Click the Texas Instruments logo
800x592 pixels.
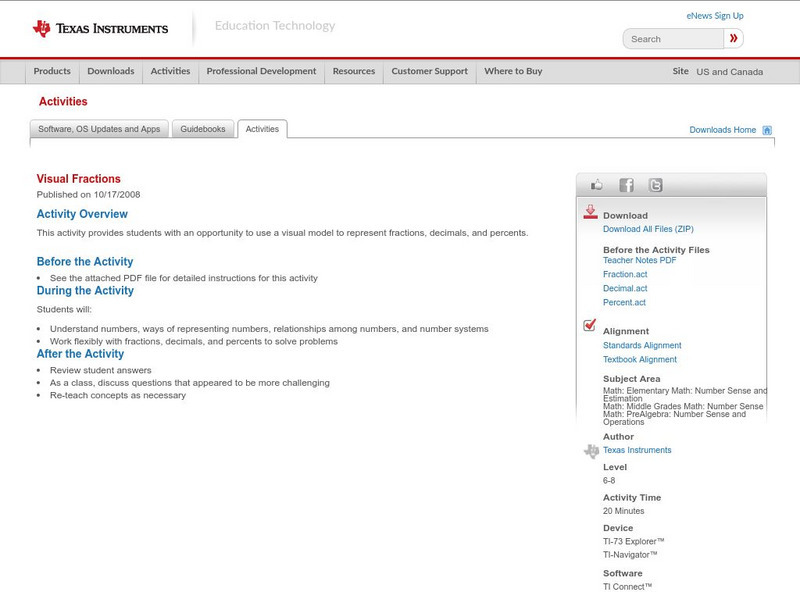pyautogui.click(x=100, y=29)
